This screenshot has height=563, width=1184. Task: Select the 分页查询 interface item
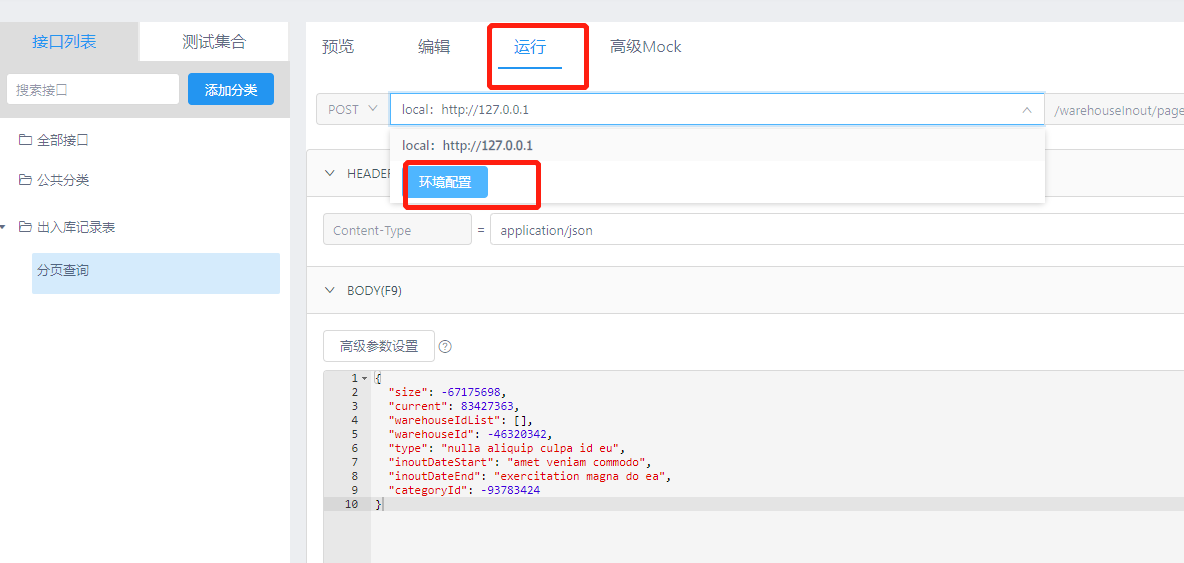(156, 273)
